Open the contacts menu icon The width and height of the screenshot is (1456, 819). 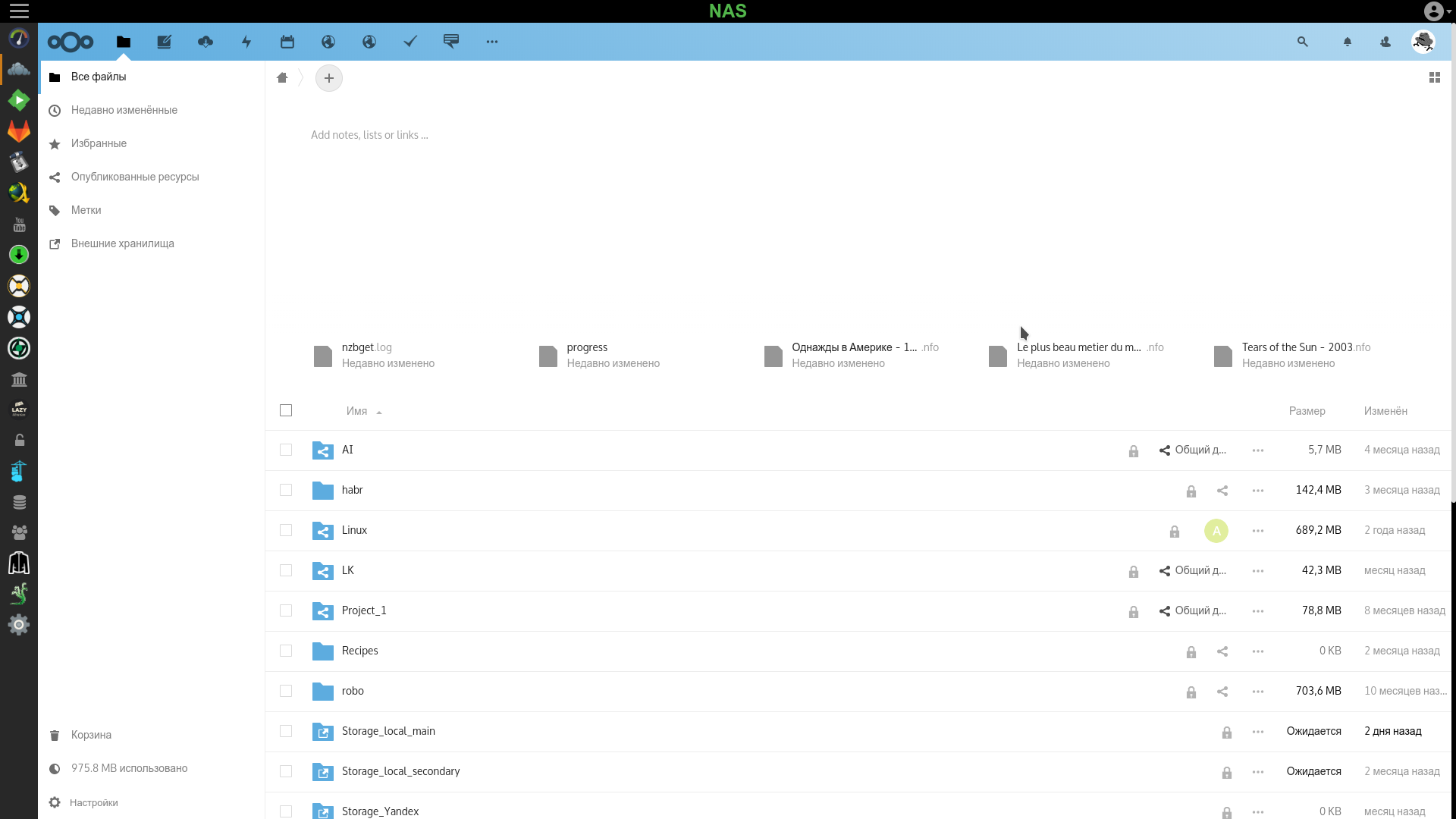click(x=1385, y=42)
